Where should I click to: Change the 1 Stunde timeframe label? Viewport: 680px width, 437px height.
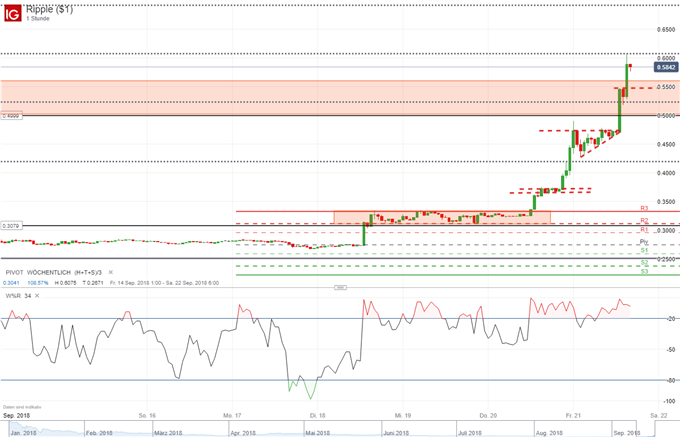click(38, 19)
